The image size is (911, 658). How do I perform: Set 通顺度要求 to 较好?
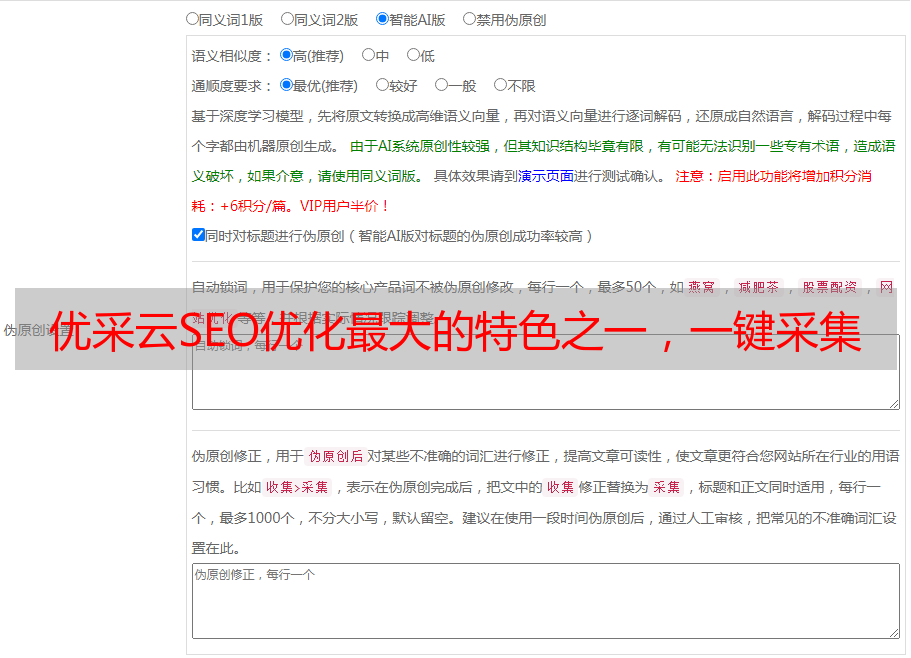382,85
